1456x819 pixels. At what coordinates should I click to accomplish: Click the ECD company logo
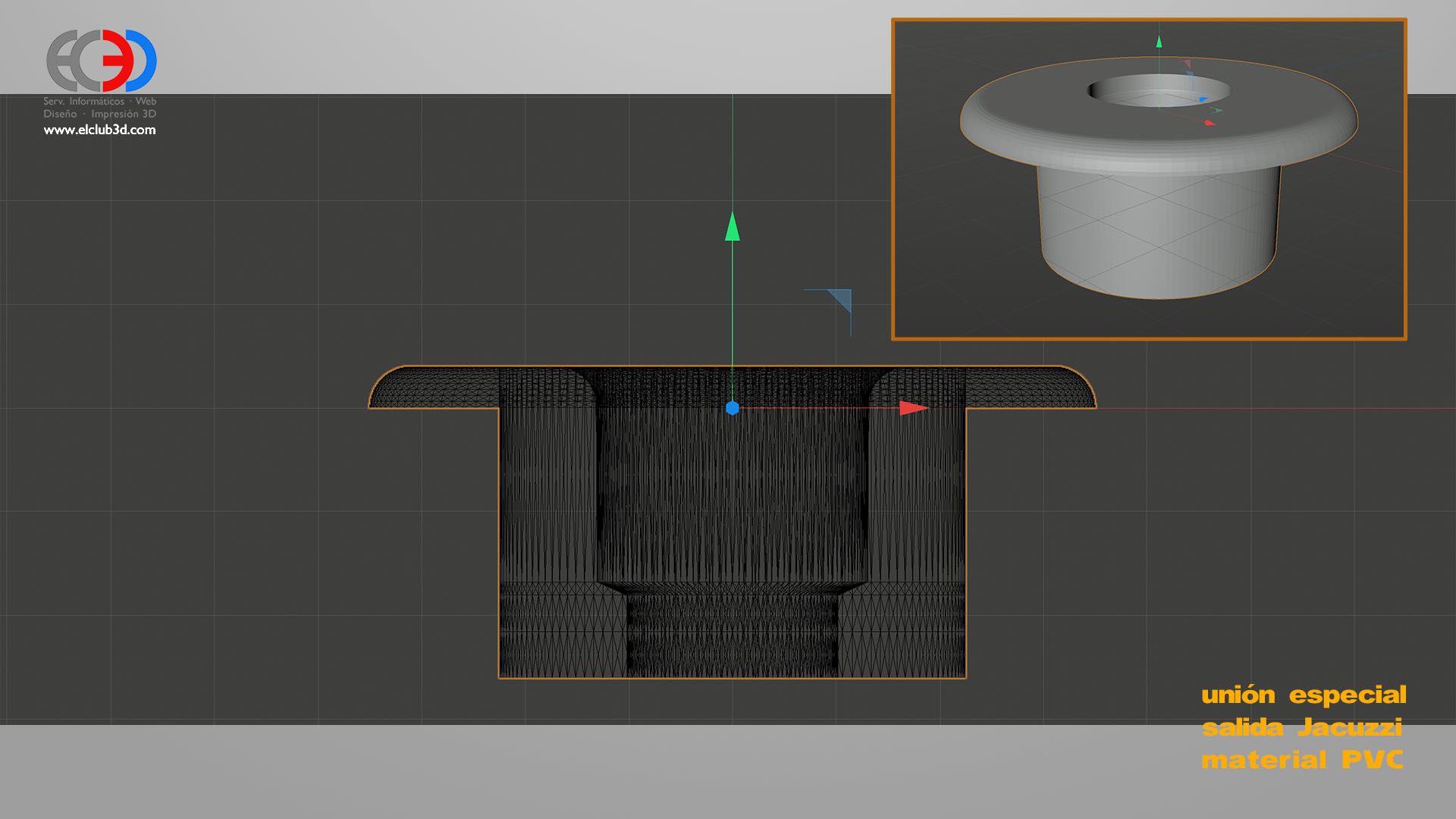102,61
